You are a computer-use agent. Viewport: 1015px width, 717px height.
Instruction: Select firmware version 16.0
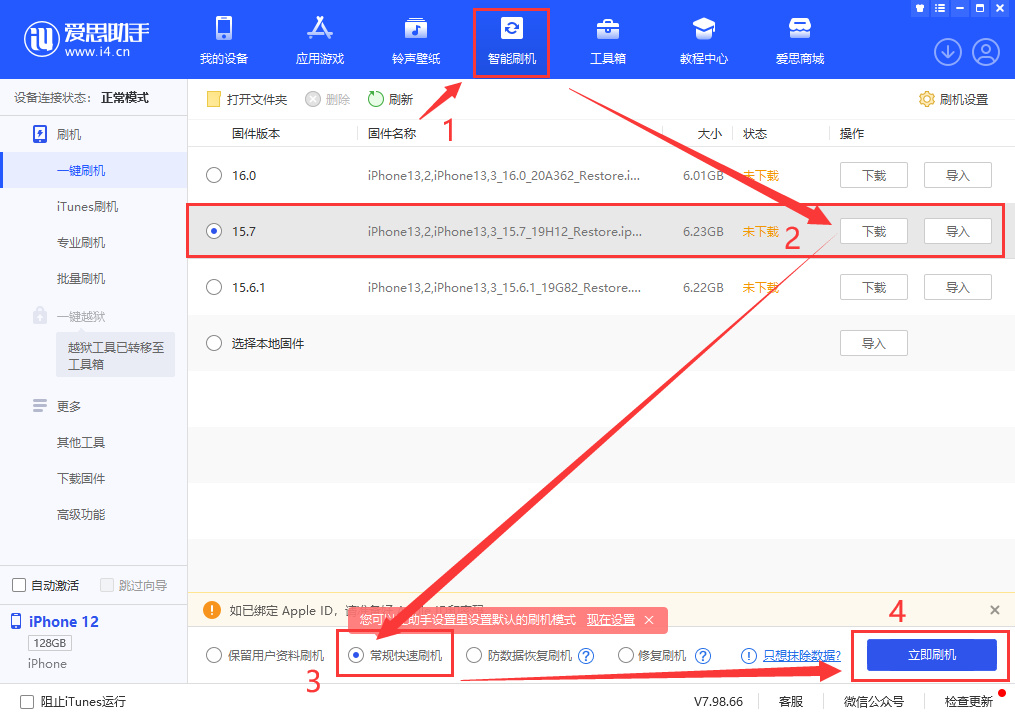pos(213,174)
